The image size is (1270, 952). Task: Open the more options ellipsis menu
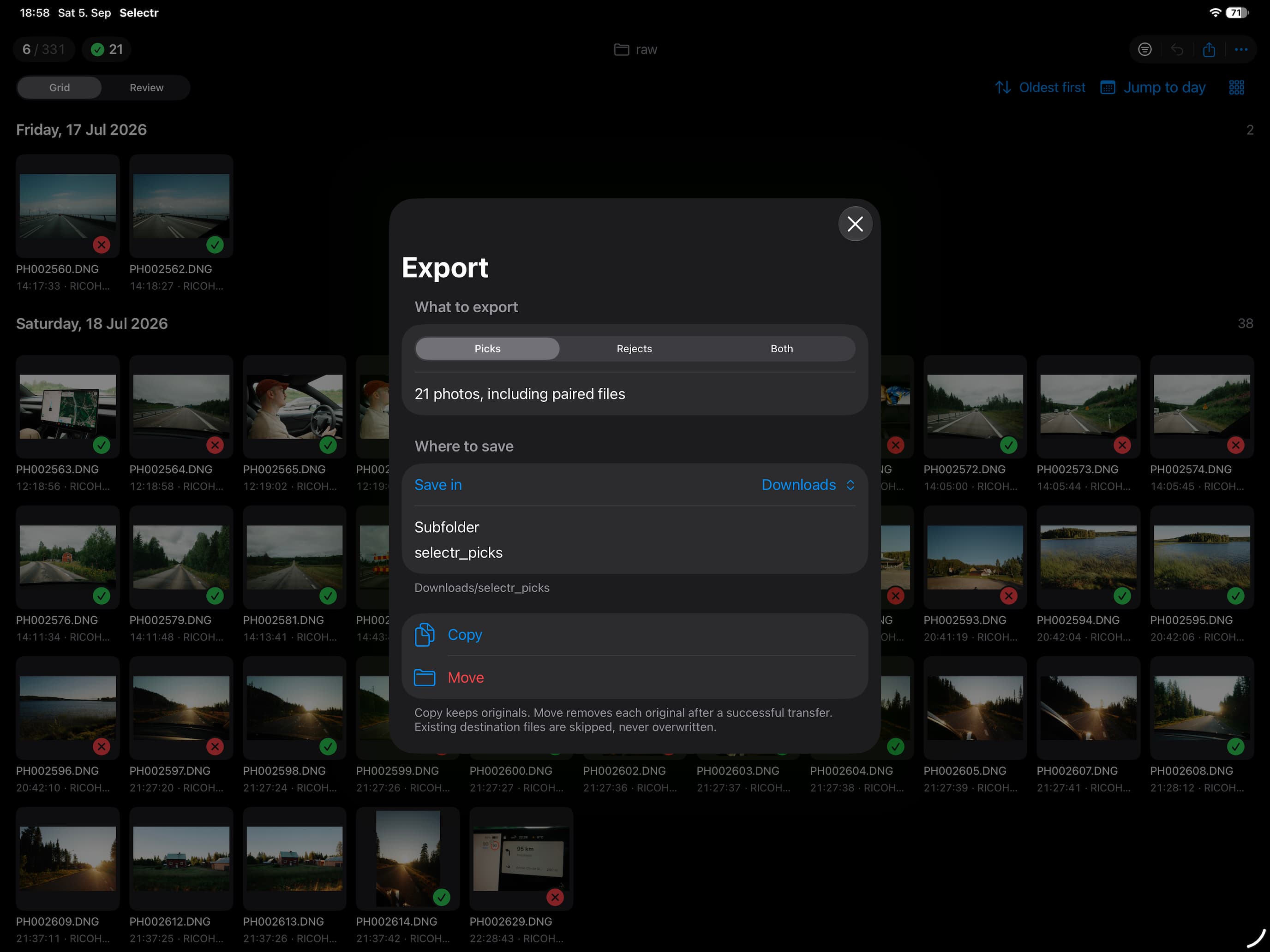click(x=1241, y=49)
